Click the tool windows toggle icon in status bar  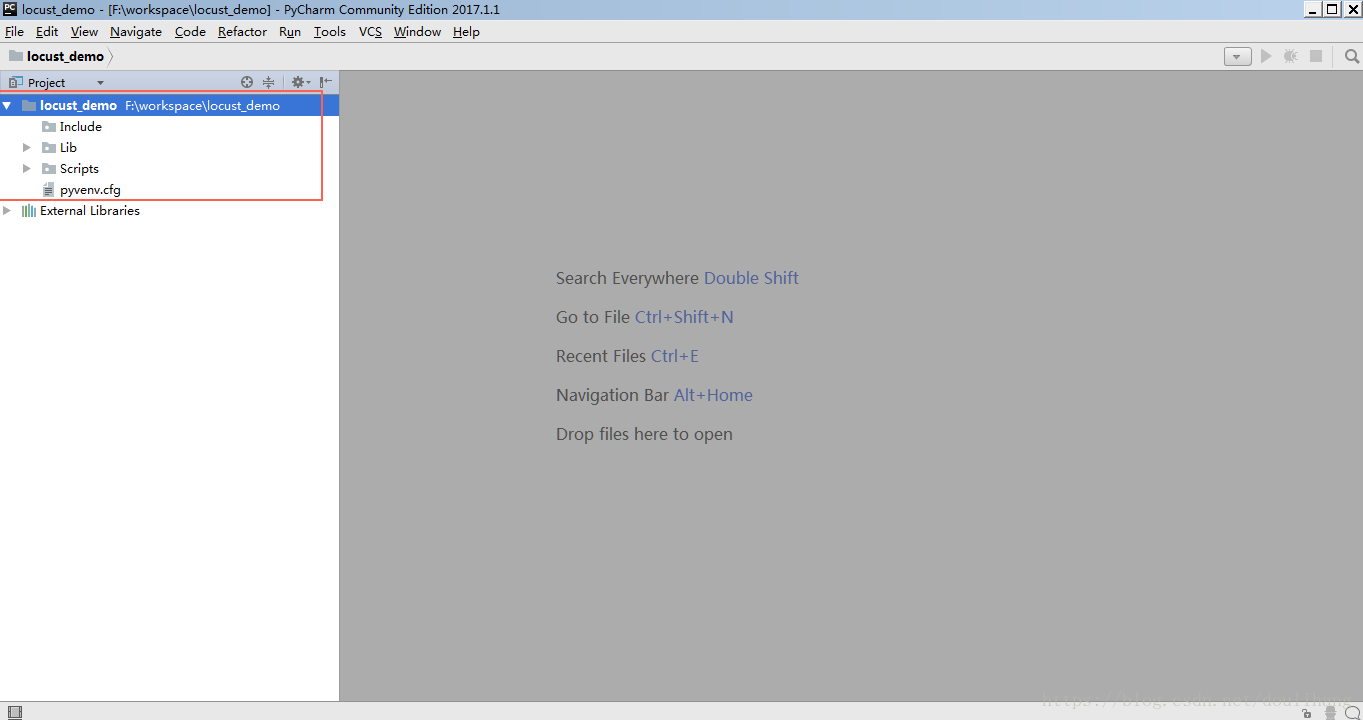[14, 712]
